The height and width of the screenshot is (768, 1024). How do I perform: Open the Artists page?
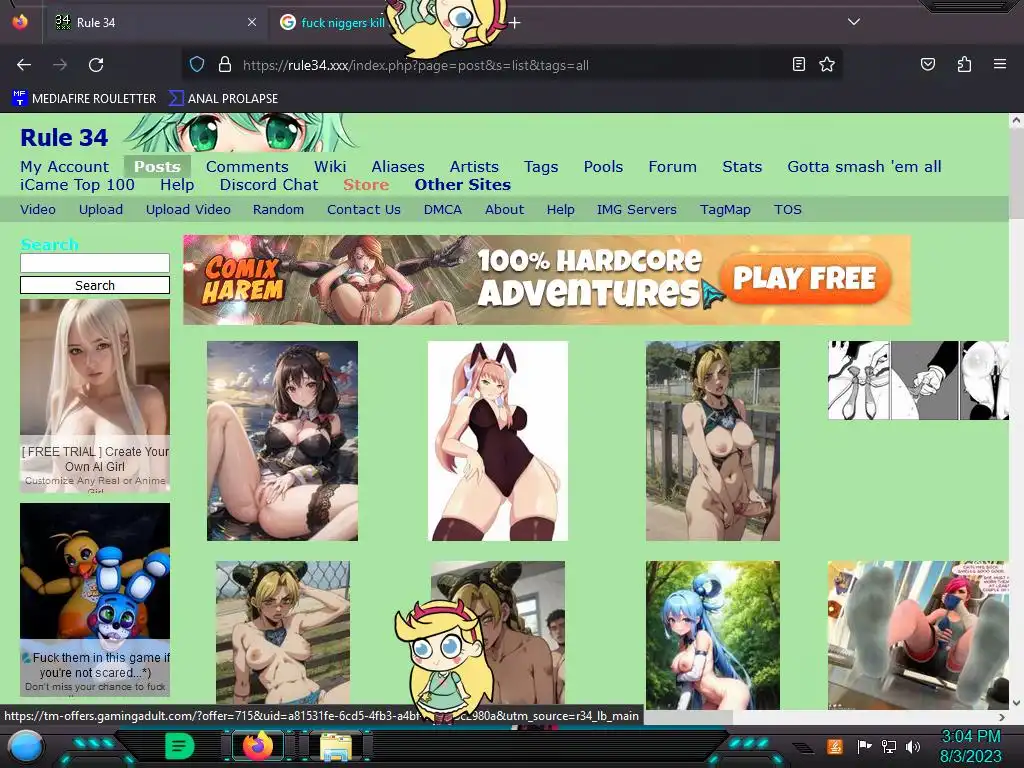click(474, 167)
